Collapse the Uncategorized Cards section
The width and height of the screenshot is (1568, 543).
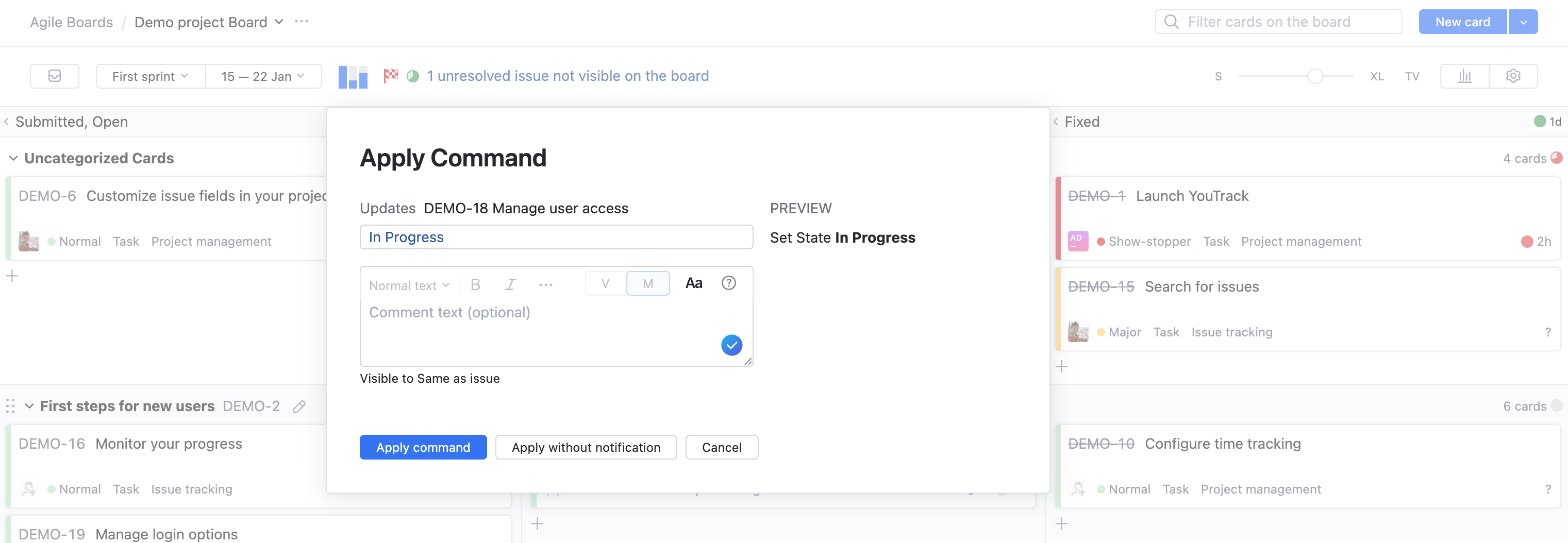pos(13,158)
